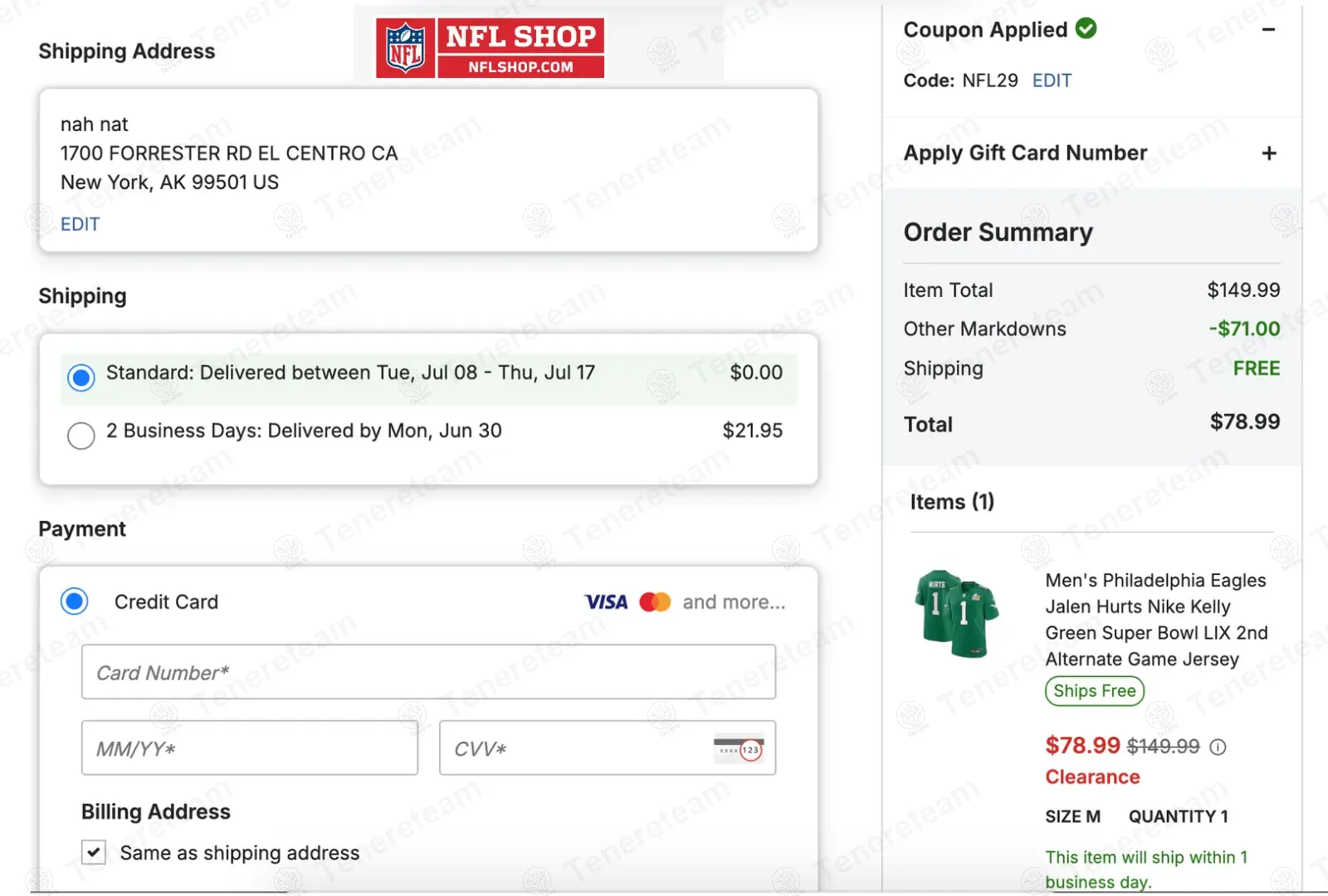1328x896 pixels.
Task: Uncheck Same as shipping address
Action: (94, 852)
